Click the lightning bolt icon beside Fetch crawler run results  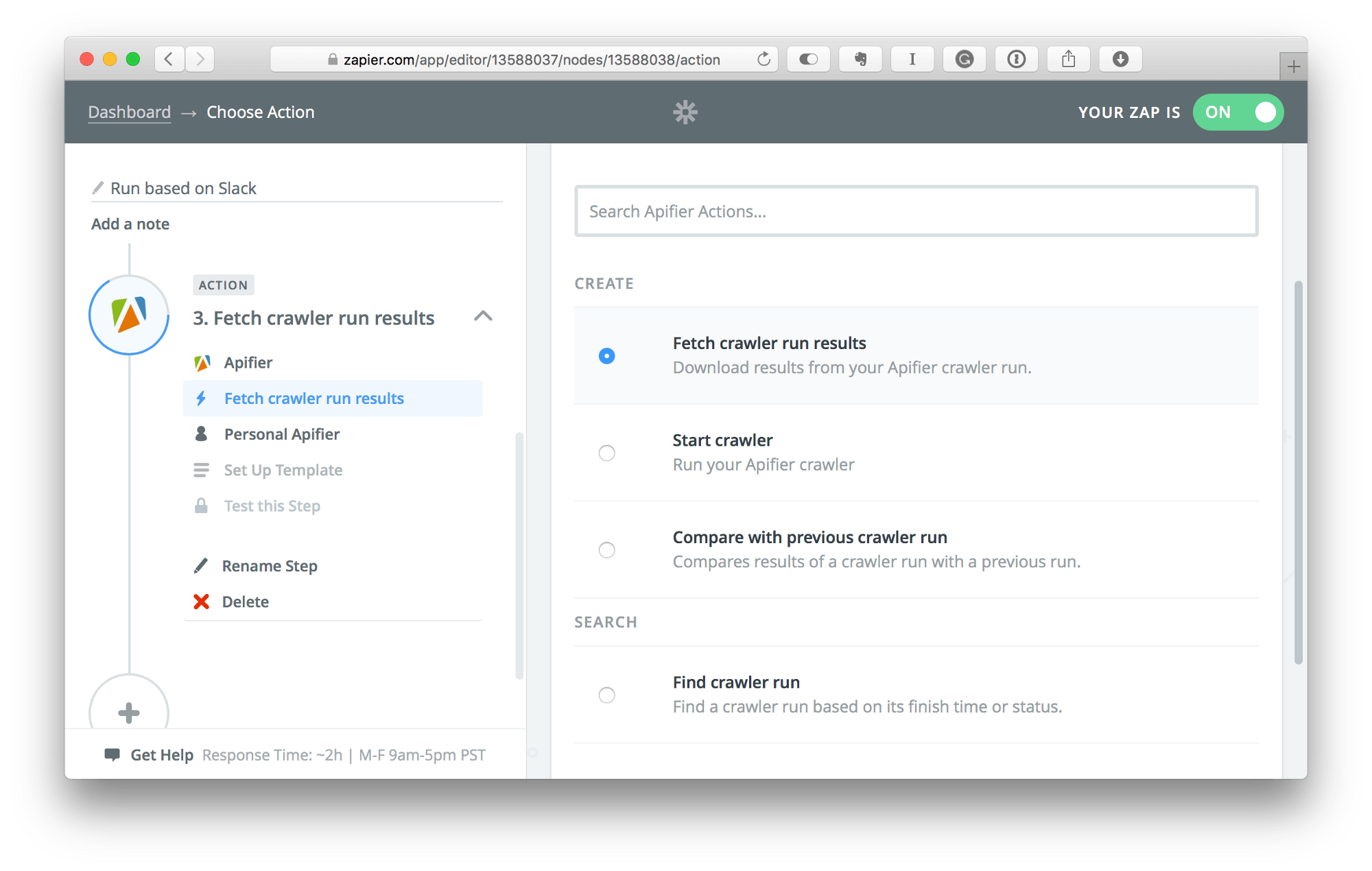202,398
